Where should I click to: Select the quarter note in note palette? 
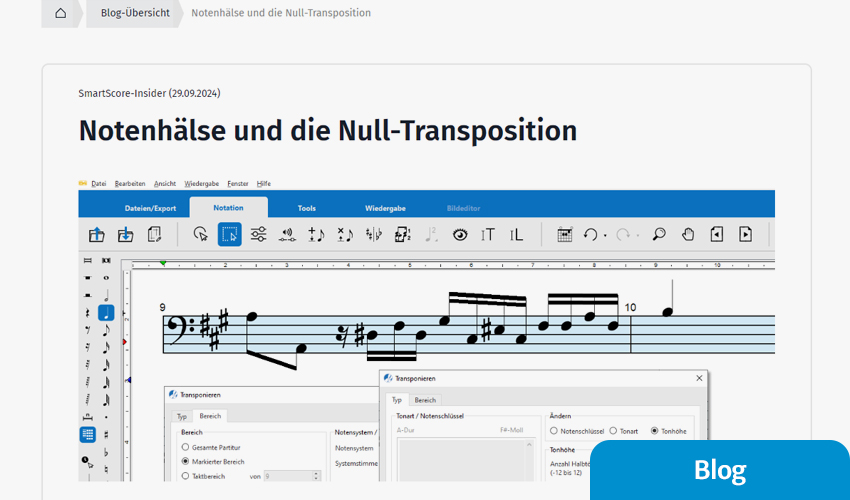click(x=106, y=313)
